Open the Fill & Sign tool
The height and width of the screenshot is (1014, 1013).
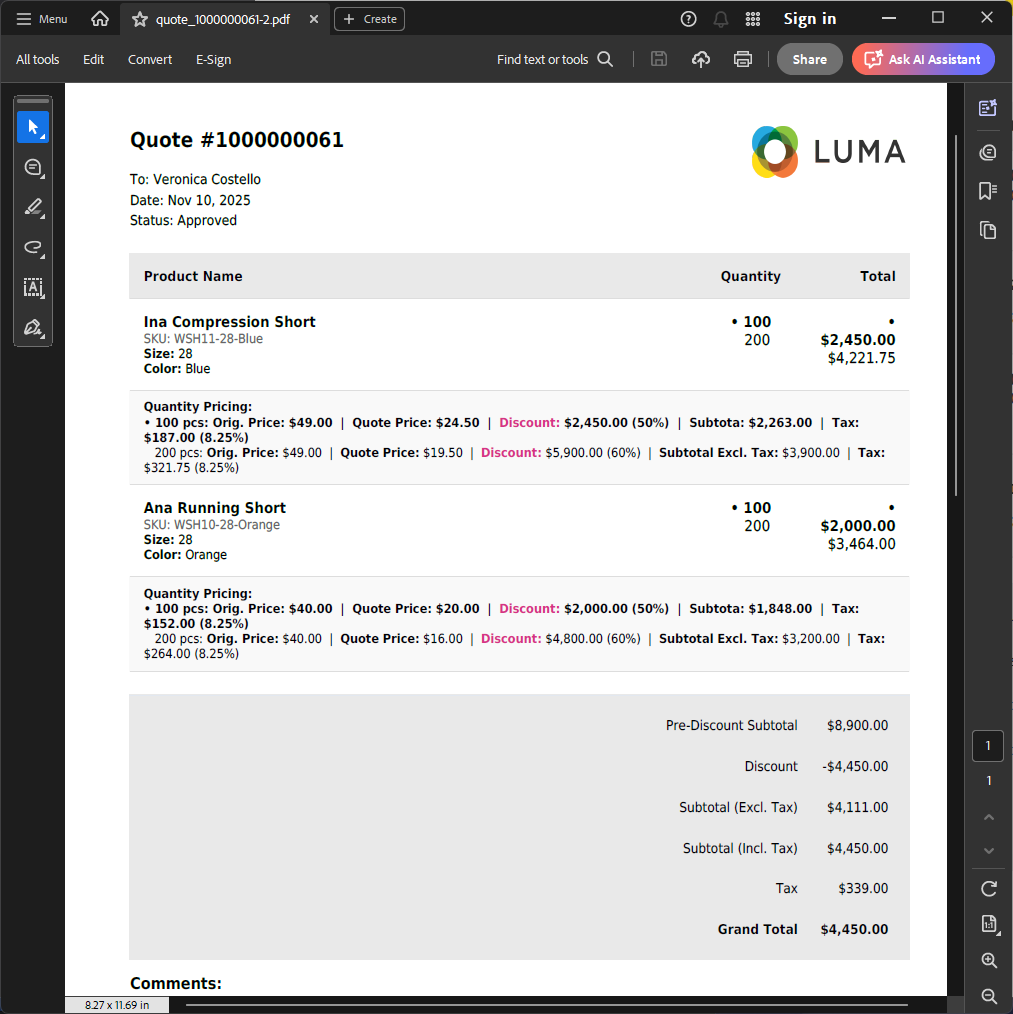33,328
